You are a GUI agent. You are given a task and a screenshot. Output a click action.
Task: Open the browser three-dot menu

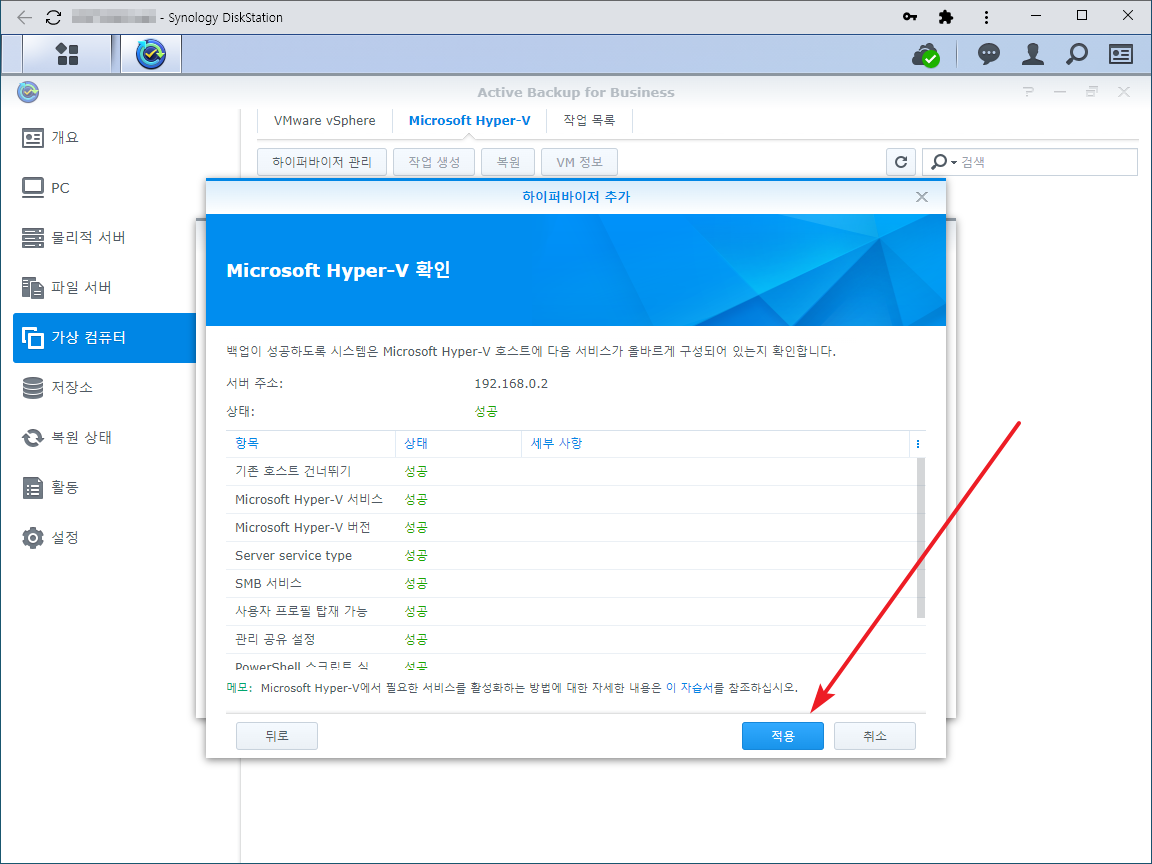(986, 16)
